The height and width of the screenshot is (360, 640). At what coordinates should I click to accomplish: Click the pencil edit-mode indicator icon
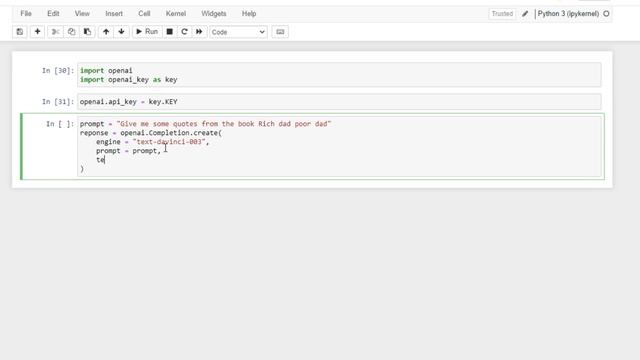coord(525,14)
